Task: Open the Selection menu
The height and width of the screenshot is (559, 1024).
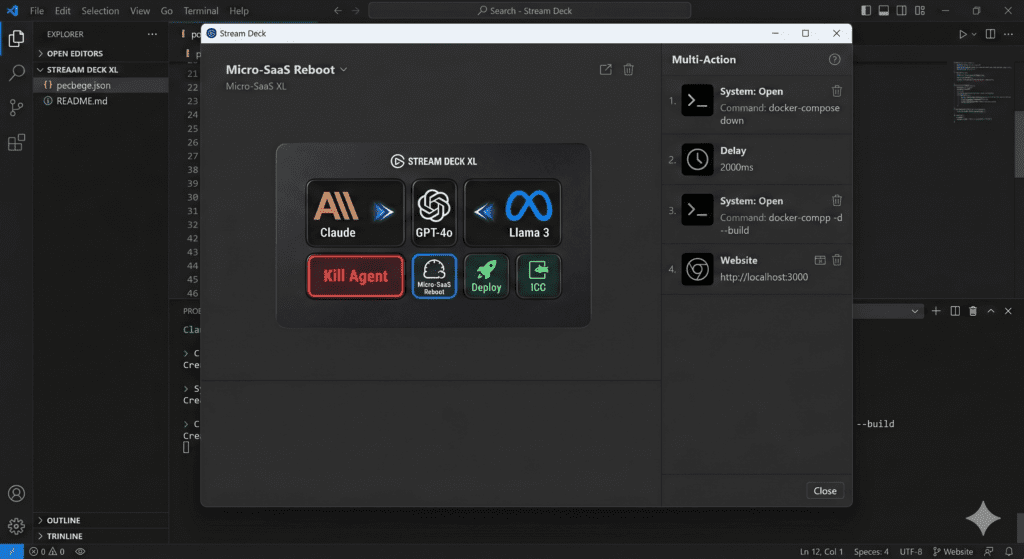Action: (99, 11)
